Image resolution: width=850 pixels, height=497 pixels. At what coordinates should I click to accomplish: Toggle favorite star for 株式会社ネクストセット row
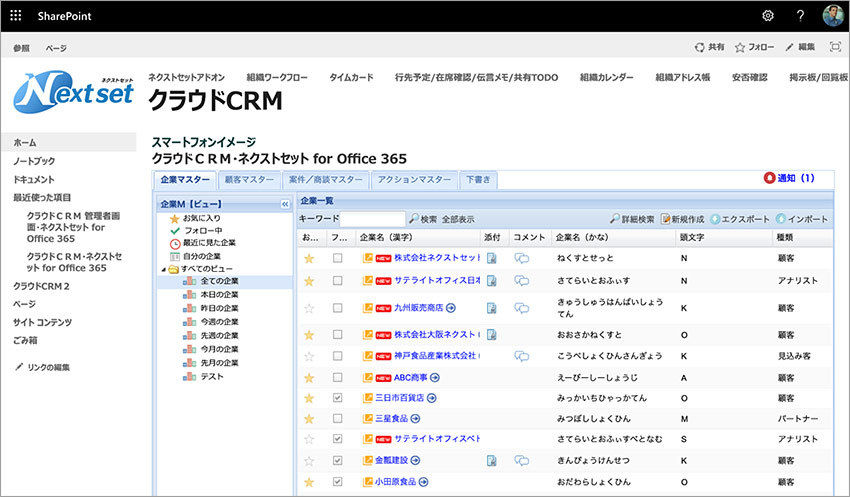pyautogui.click(x=309, y=259)
